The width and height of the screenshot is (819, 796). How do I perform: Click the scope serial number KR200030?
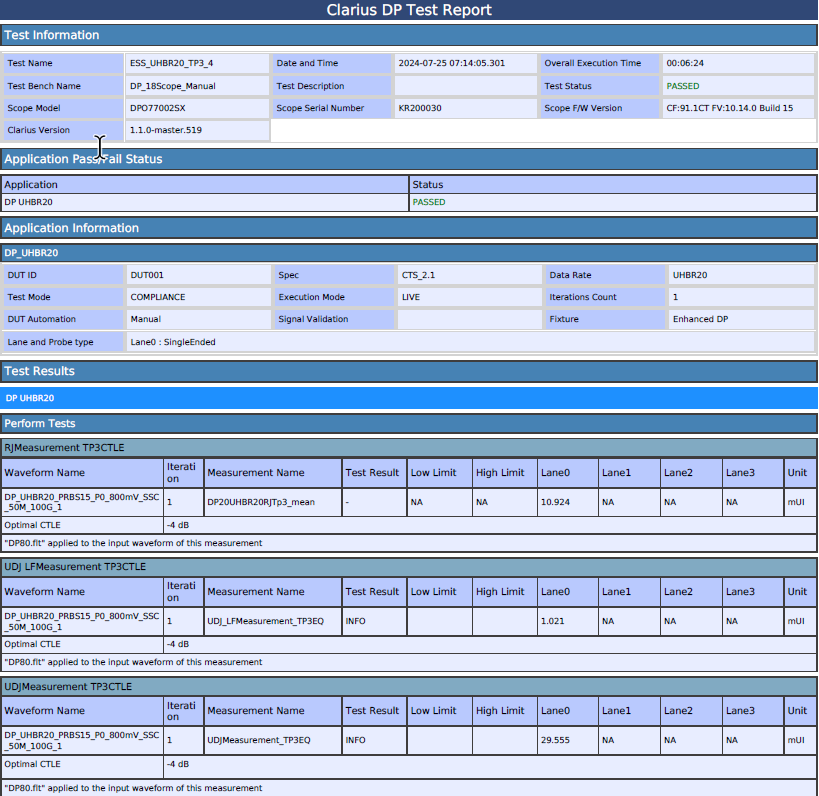pyautogui.click(x=420, y=108)
